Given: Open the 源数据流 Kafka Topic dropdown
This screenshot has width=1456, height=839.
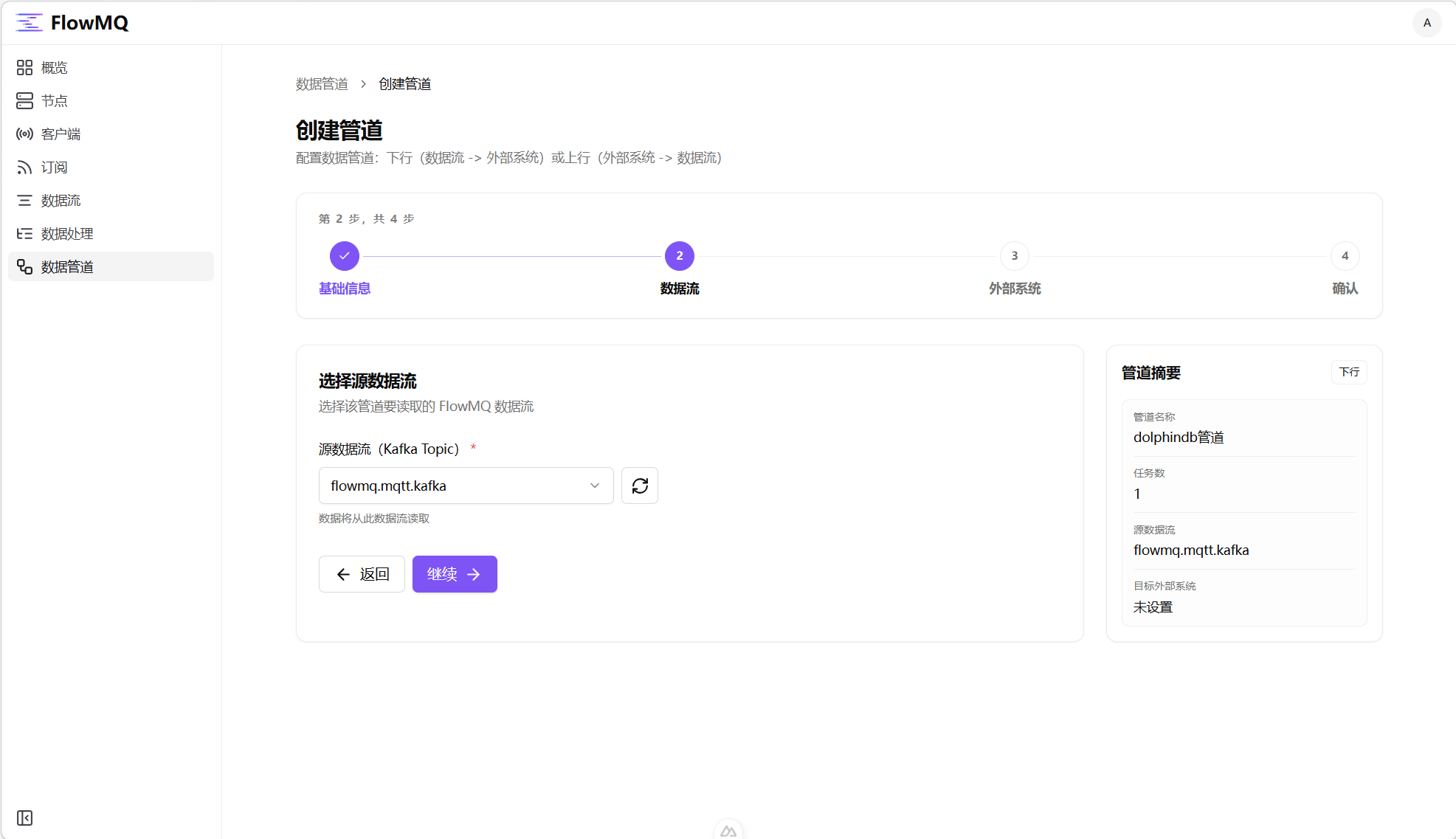Looking at the screenshot, I should coord(465,486).
